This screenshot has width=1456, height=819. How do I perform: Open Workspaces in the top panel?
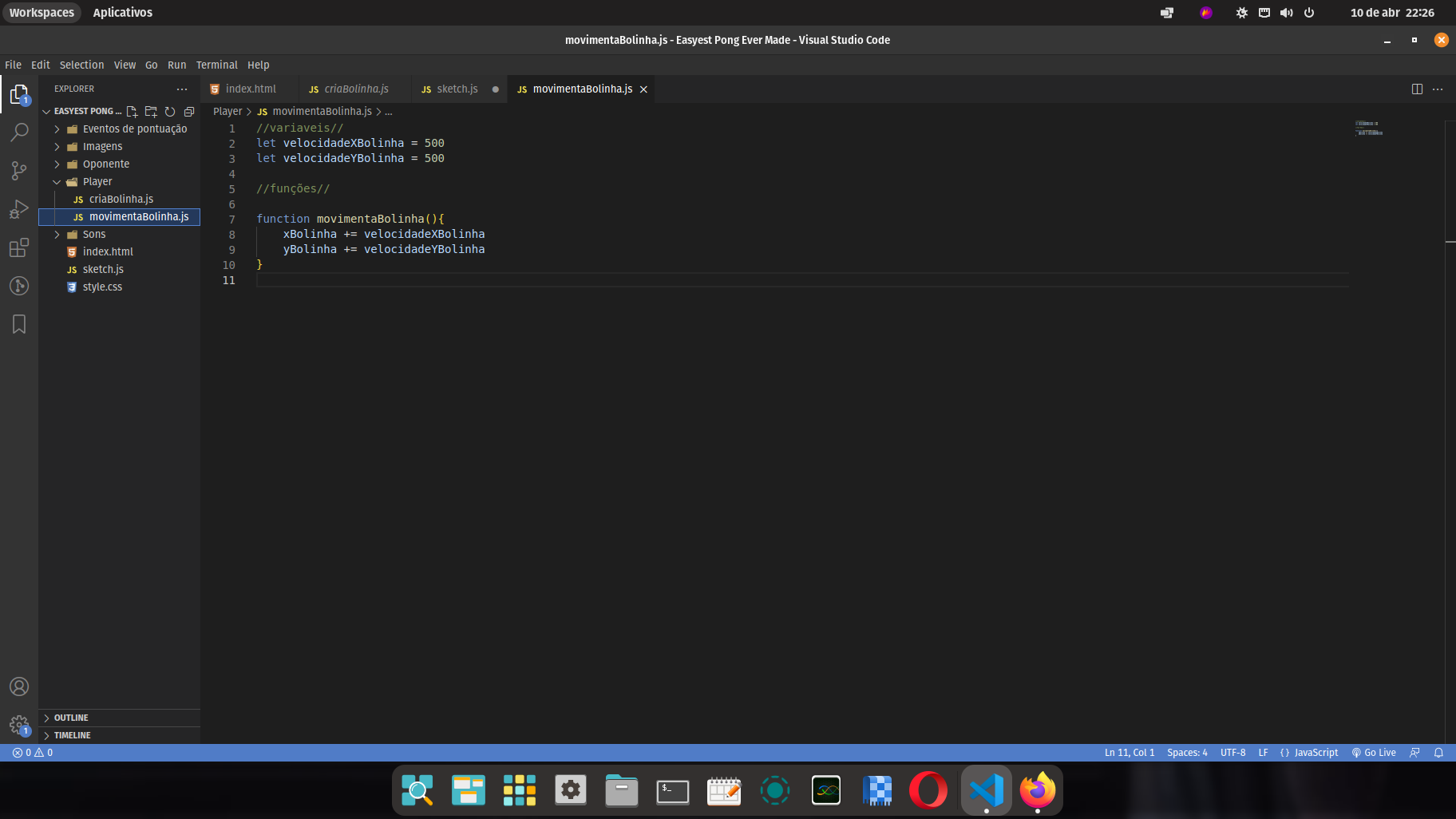coord(42,13)
